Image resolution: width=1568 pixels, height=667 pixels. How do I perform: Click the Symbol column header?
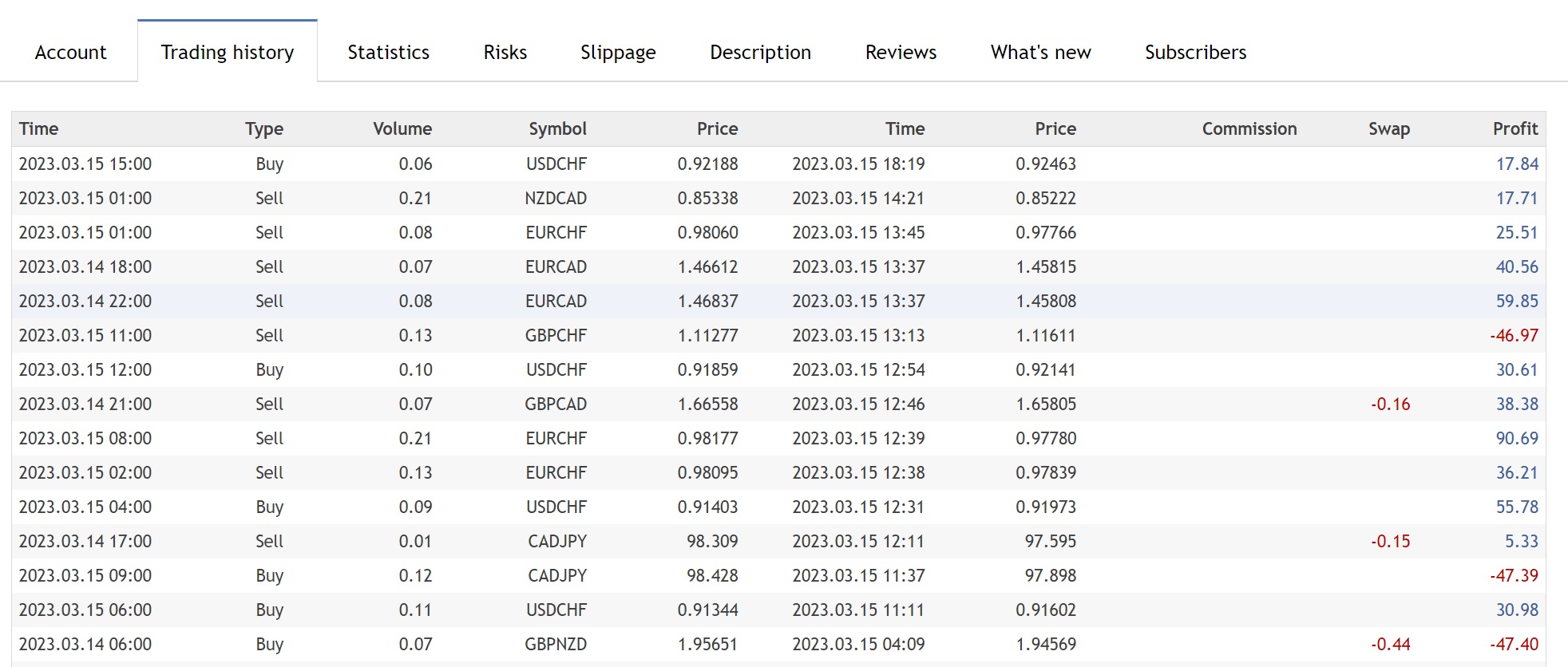tap(557, 129)
